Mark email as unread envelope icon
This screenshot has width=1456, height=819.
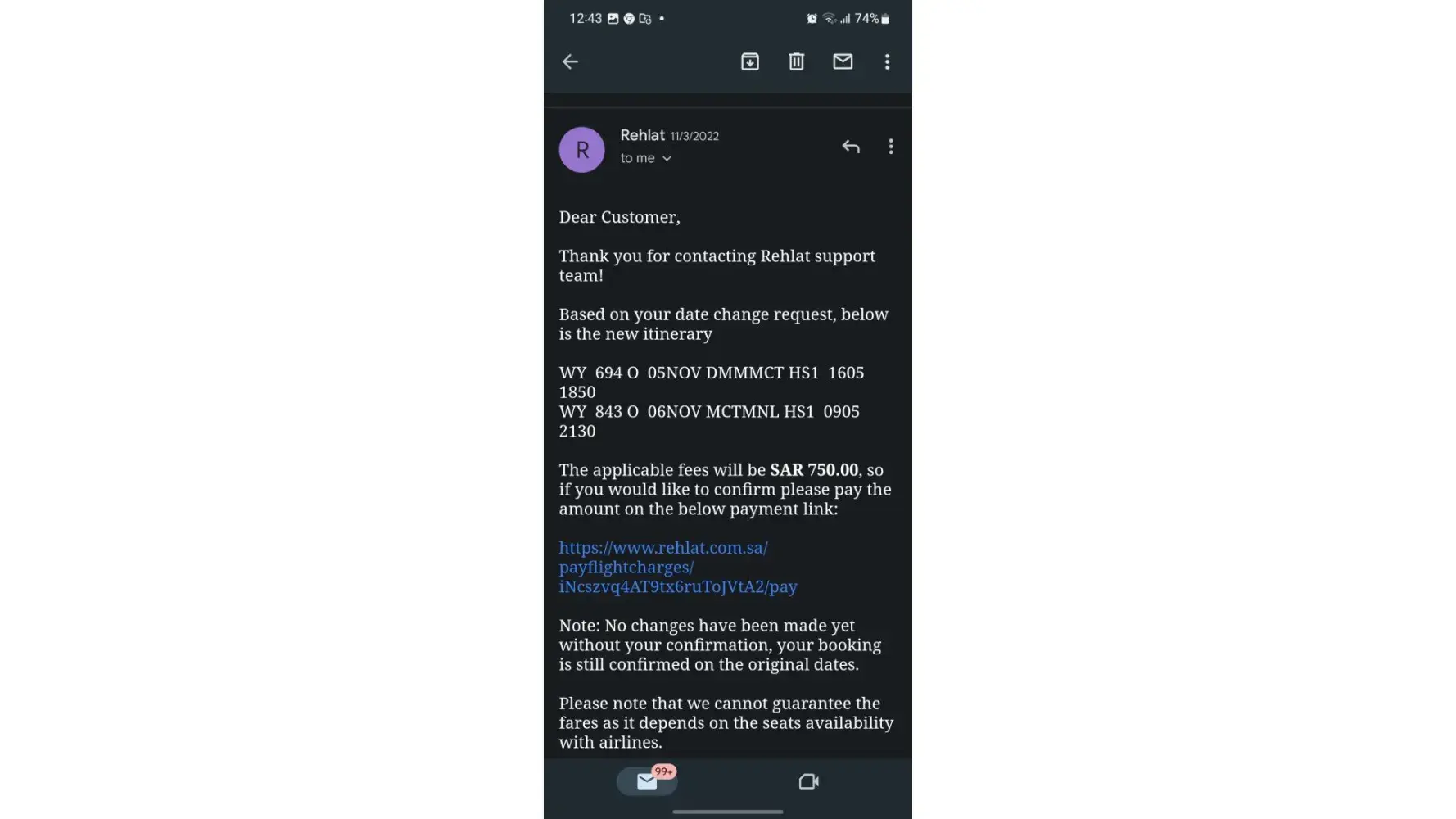pyautogui.click(x=843, y=61)
